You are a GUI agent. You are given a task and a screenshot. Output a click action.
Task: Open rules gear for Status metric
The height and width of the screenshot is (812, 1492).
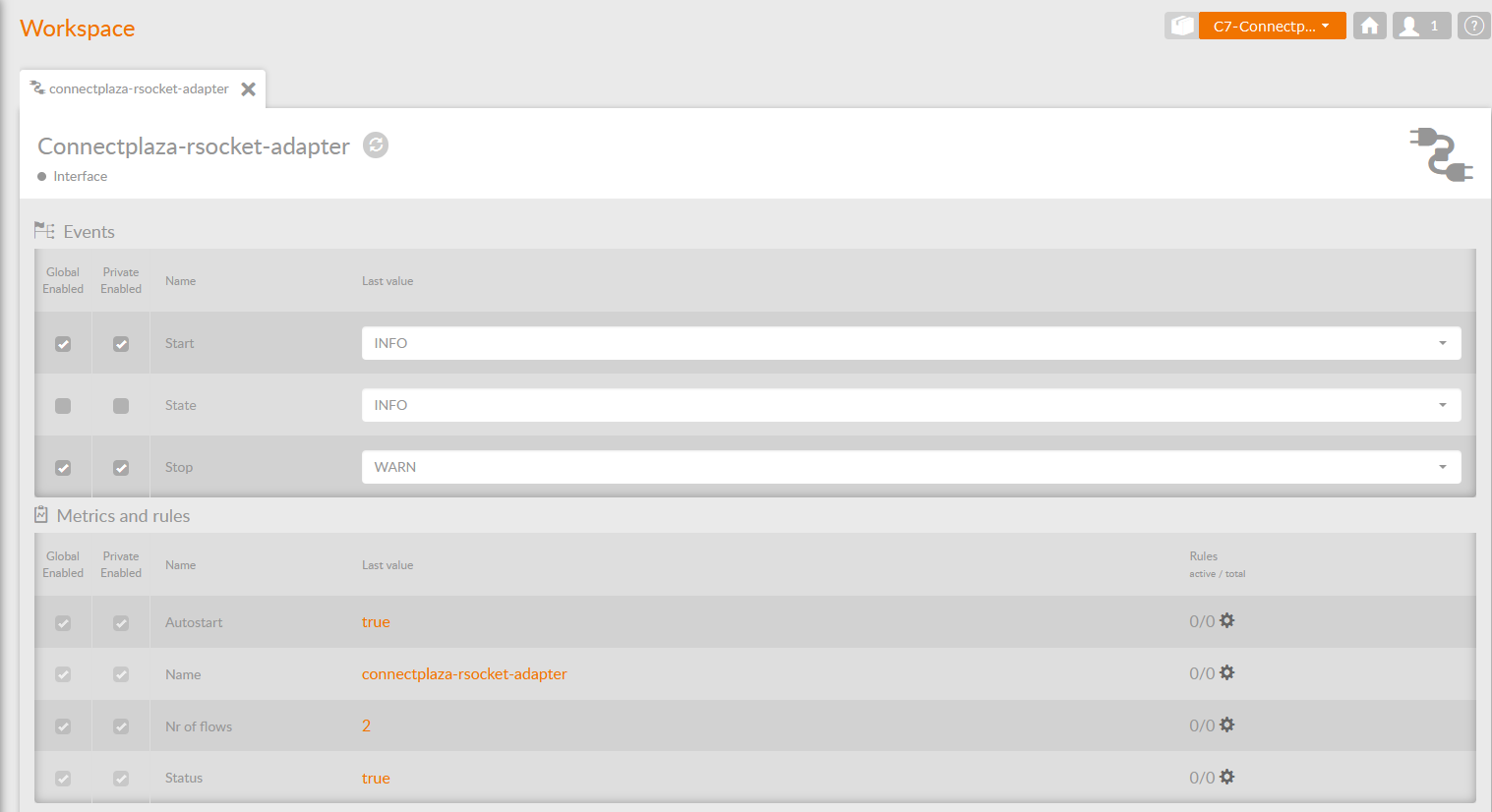click(1227, 778)
